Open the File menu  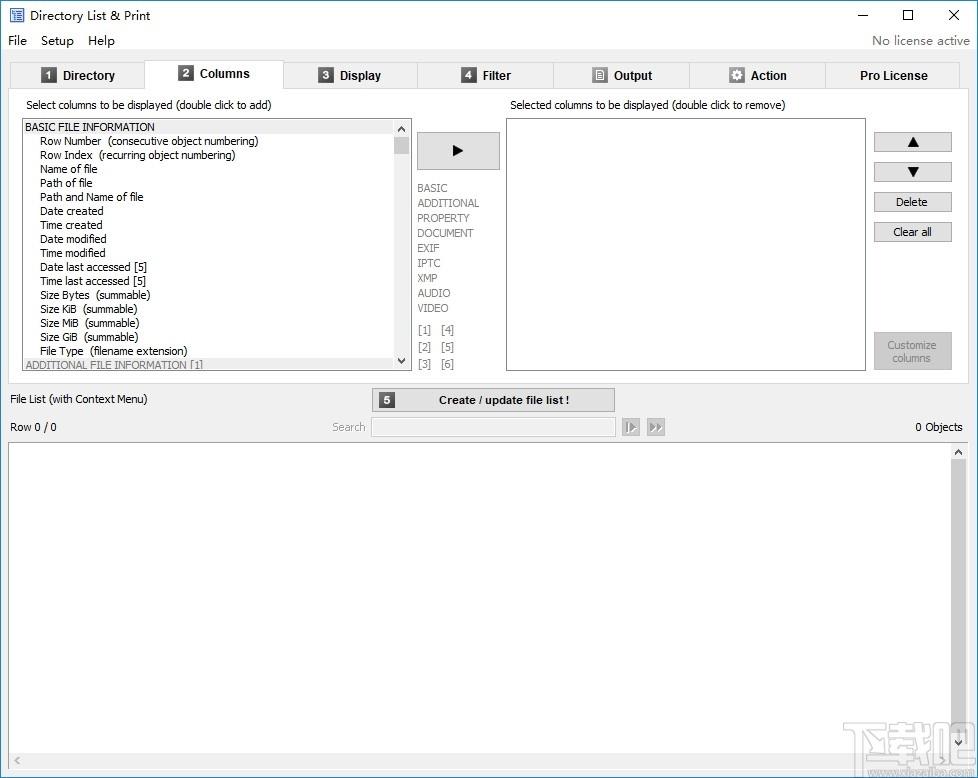coord(17,41)
